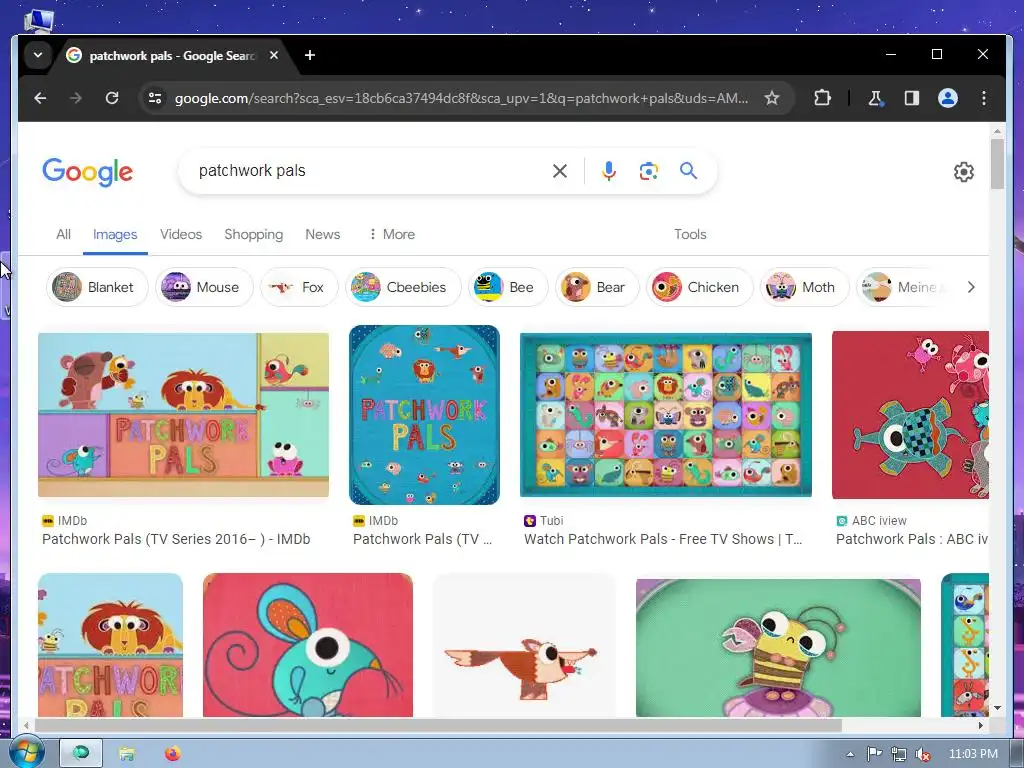
Task: Filter images by Blanket chip
Action: coord(97,287)
